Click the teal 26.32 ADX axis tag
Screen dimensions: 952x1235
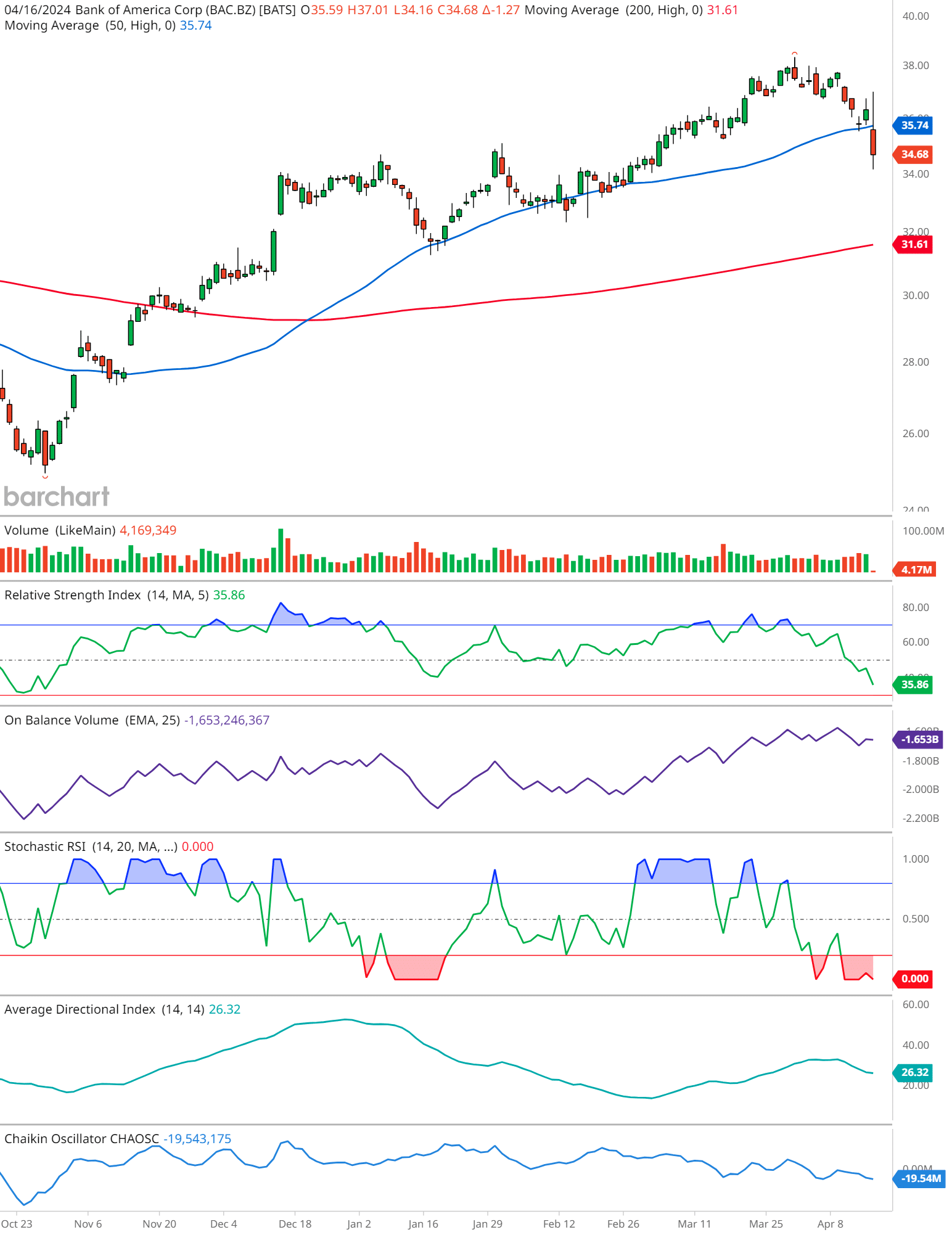point(913,1072)
